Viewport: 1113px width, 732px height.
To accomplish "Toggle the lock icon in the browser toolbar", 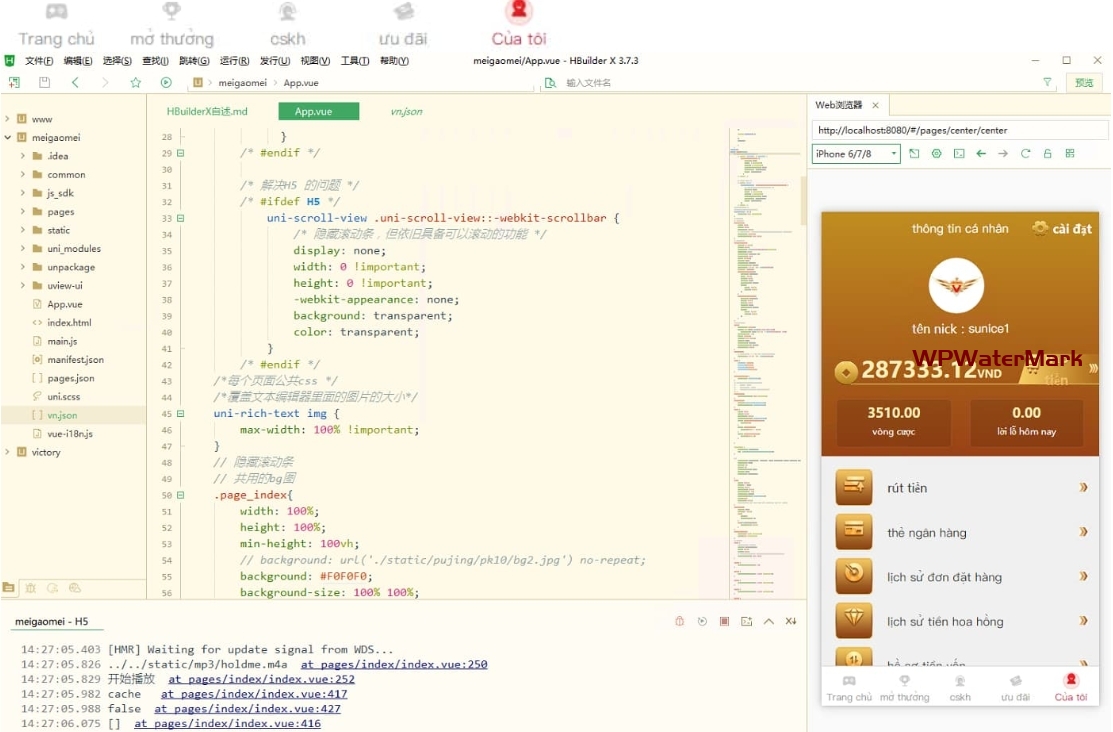I will pos(1047,154).
